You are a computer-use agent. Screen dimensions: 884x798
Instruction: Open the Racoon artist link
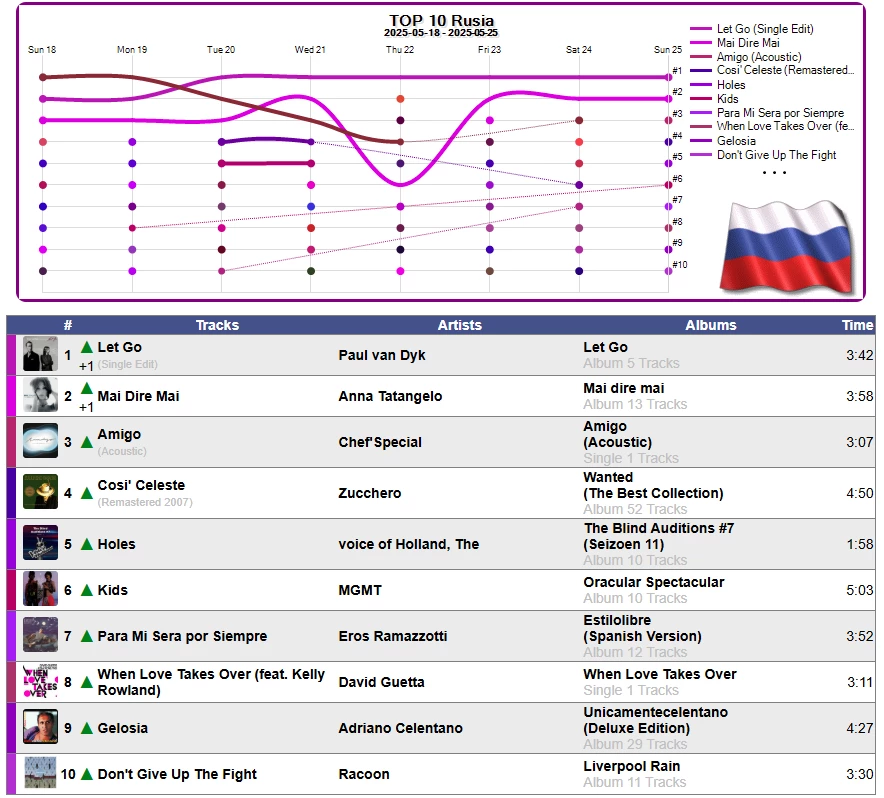364,774
